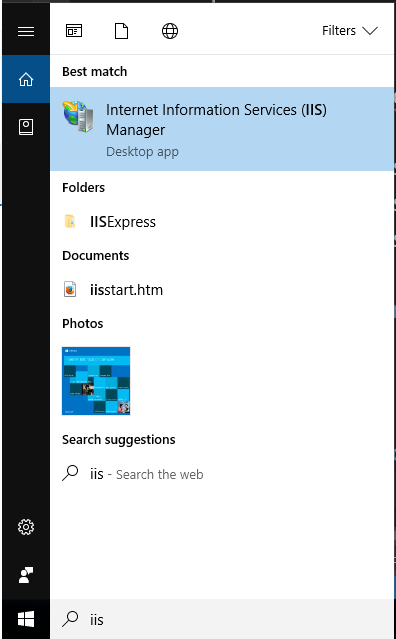
Task: Select the Home icon in the sidebar
Action: pos(26,79)
